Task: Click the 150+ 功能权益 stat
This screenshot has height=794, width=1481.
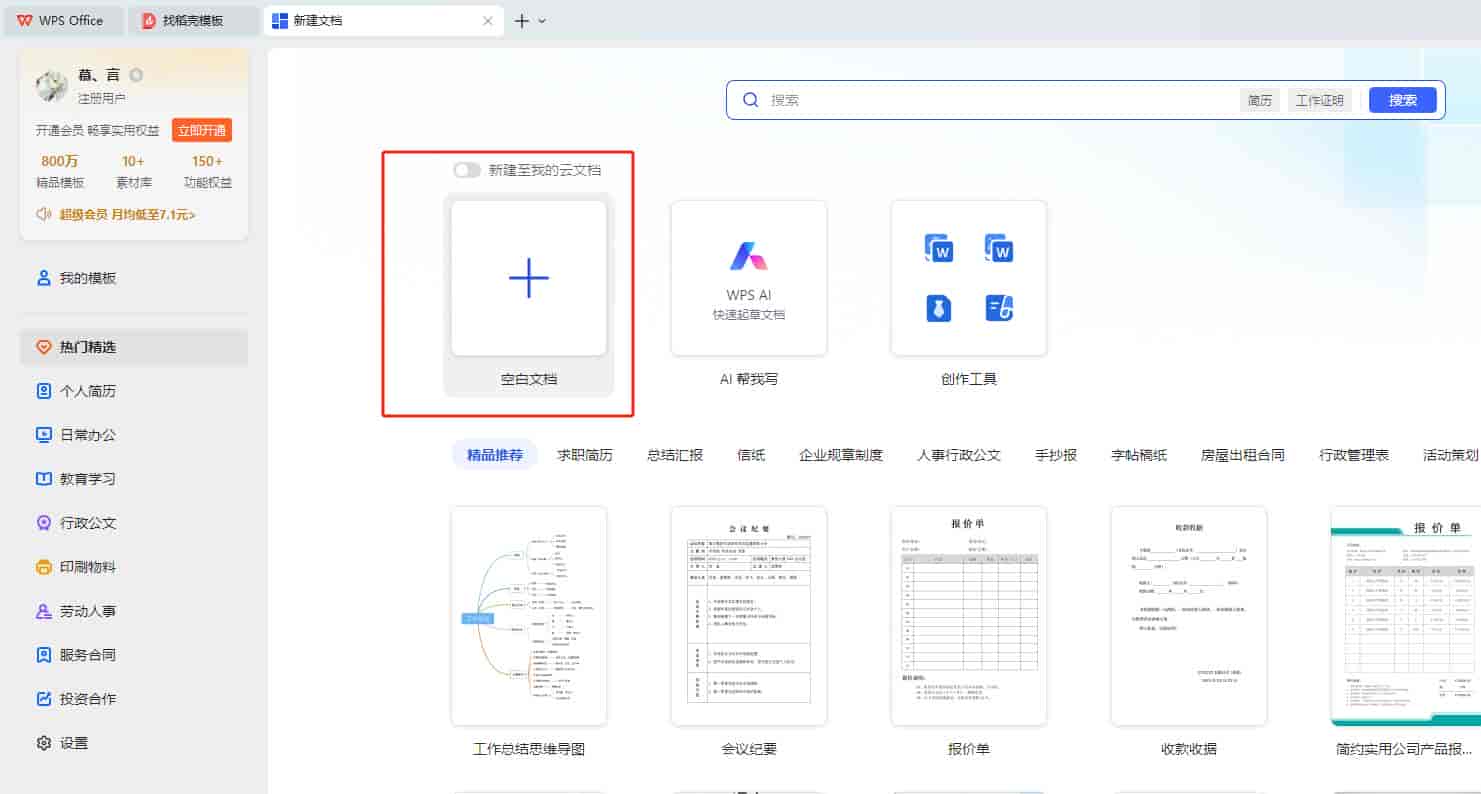Action: (x=207, y=171)
